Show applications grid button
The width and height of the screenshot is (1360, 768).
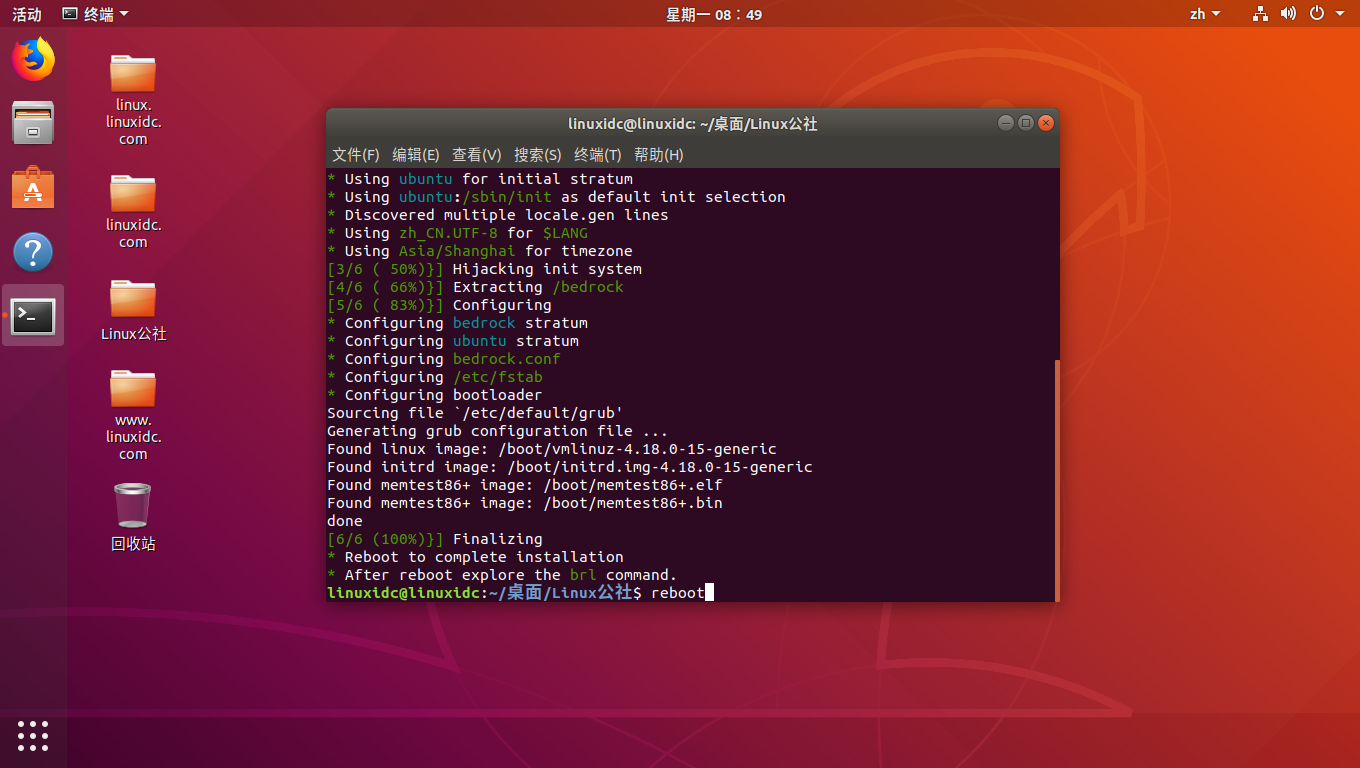pos(33,735)
